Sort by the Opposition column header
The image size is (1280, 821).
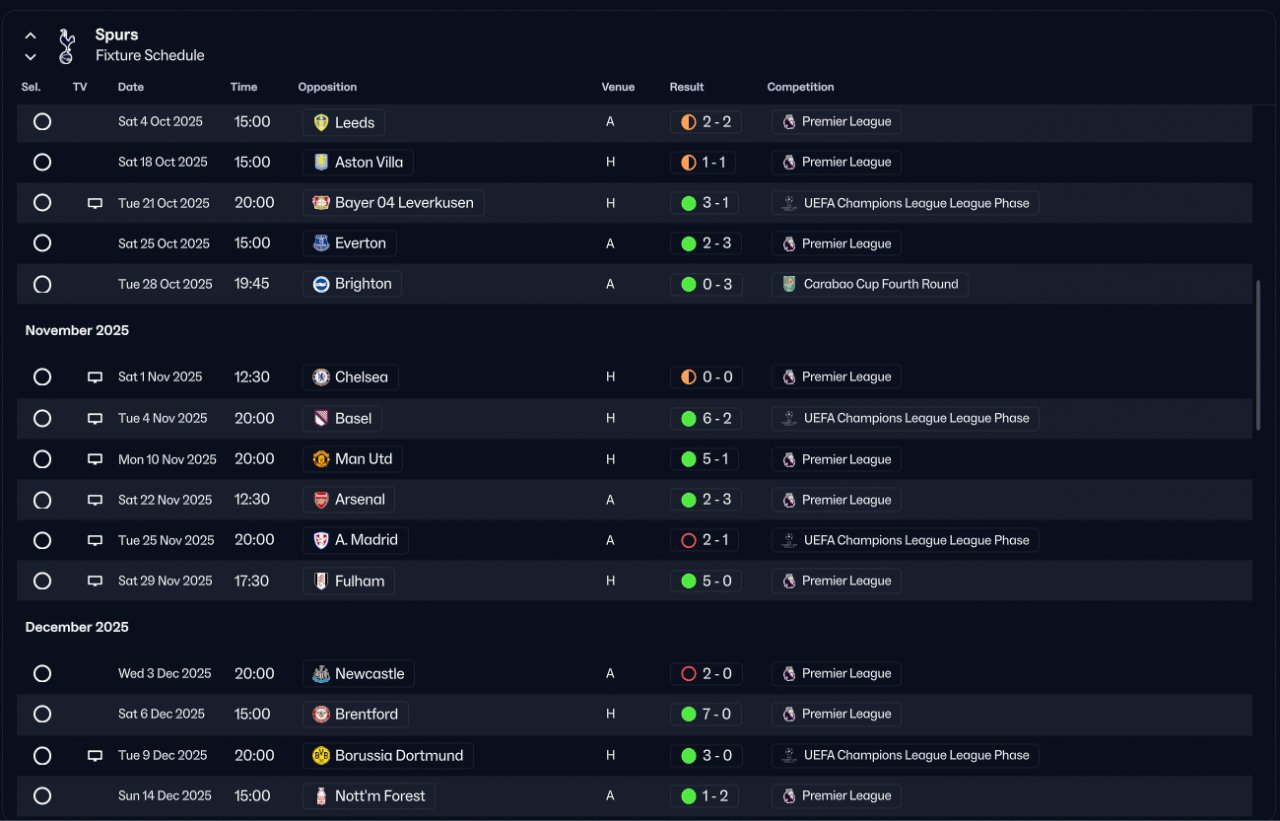click(327, 87)
